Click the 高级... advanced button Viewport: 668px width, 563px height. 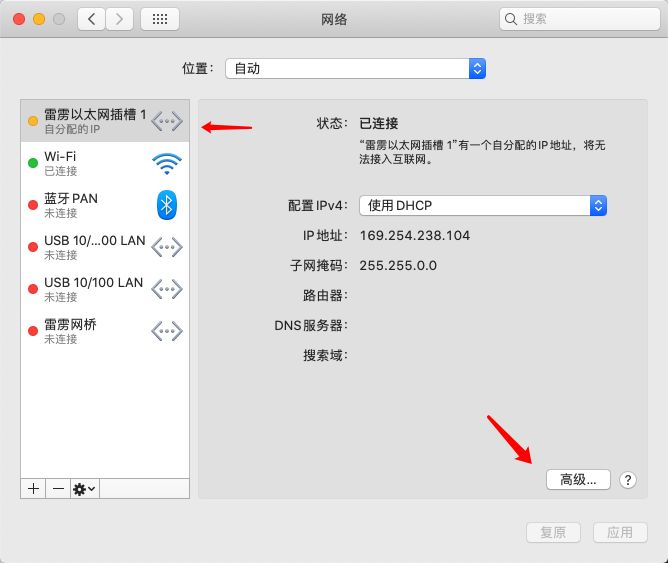[578, 480]
